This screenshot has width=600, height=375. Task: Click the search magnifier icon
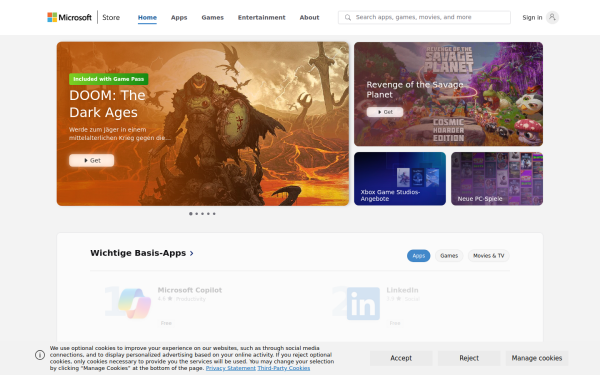tap(347, 17)
